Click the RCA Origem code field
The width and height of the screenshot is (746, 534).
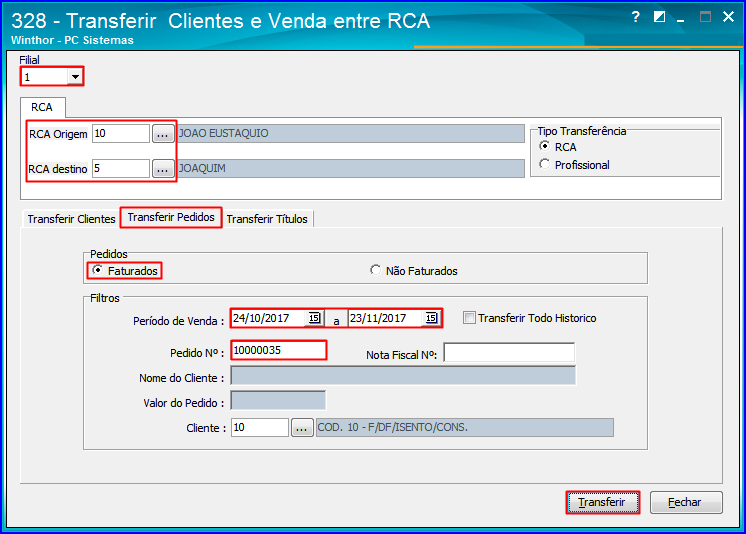pyautogui.click(x=121, y=134)
